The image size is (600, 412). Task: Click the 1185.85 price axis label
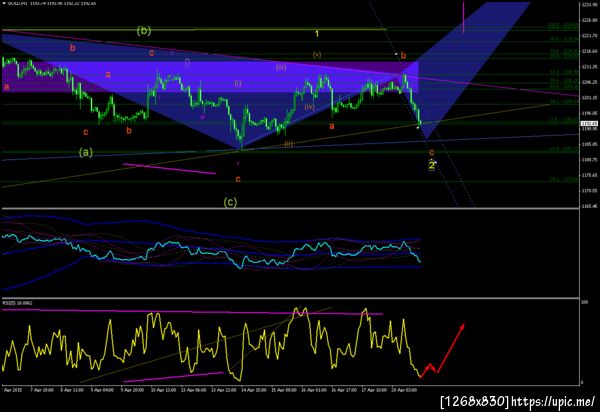coord(590,144)
